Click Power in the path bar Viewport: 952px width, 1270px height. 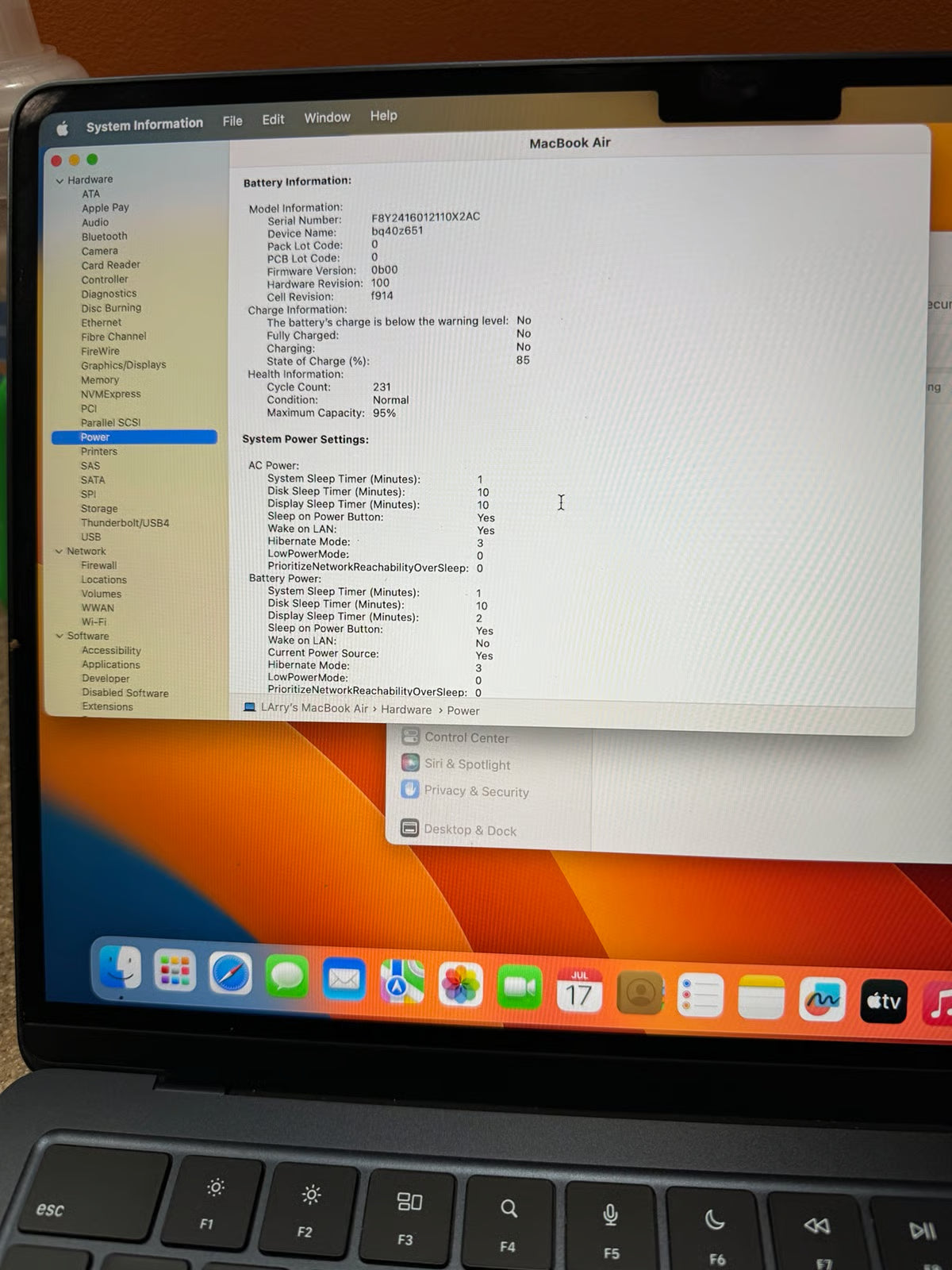coord(463,711)
